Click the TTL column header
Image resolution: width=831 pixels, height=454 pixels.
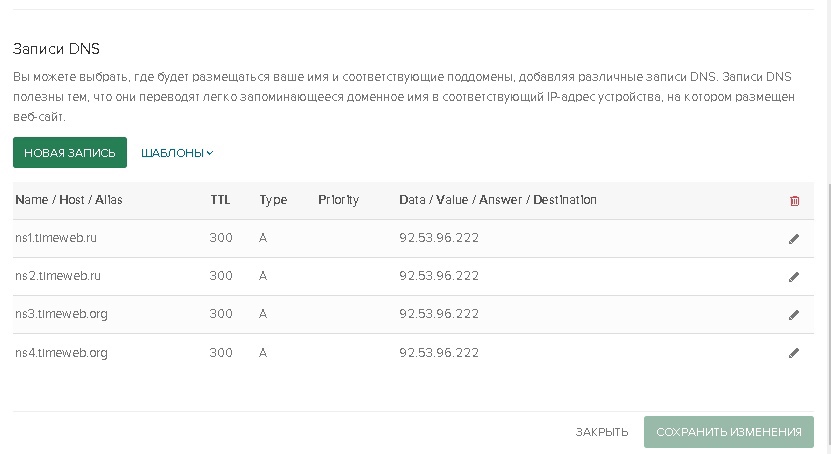pos(220,200)
